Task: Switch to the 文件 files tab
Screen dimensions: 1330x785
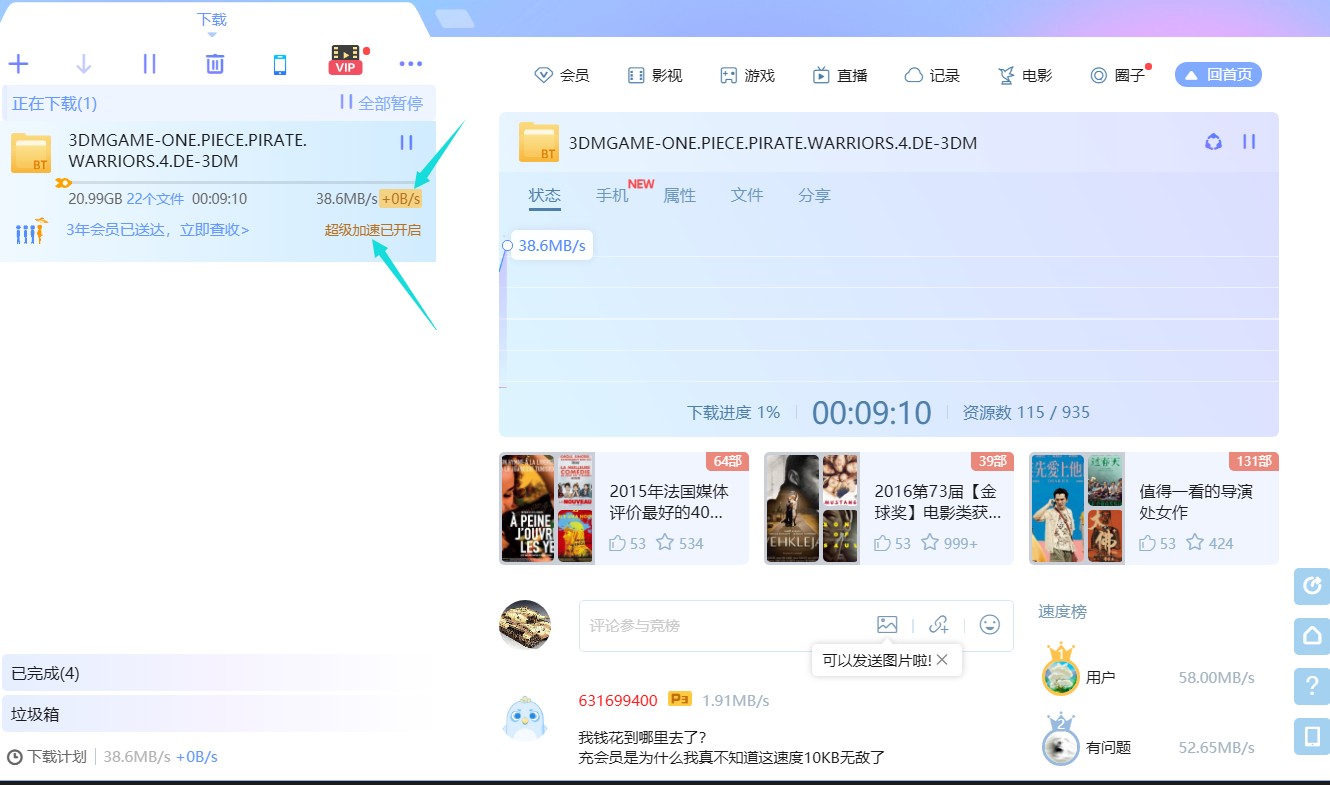Action: [x=747, y=195]
